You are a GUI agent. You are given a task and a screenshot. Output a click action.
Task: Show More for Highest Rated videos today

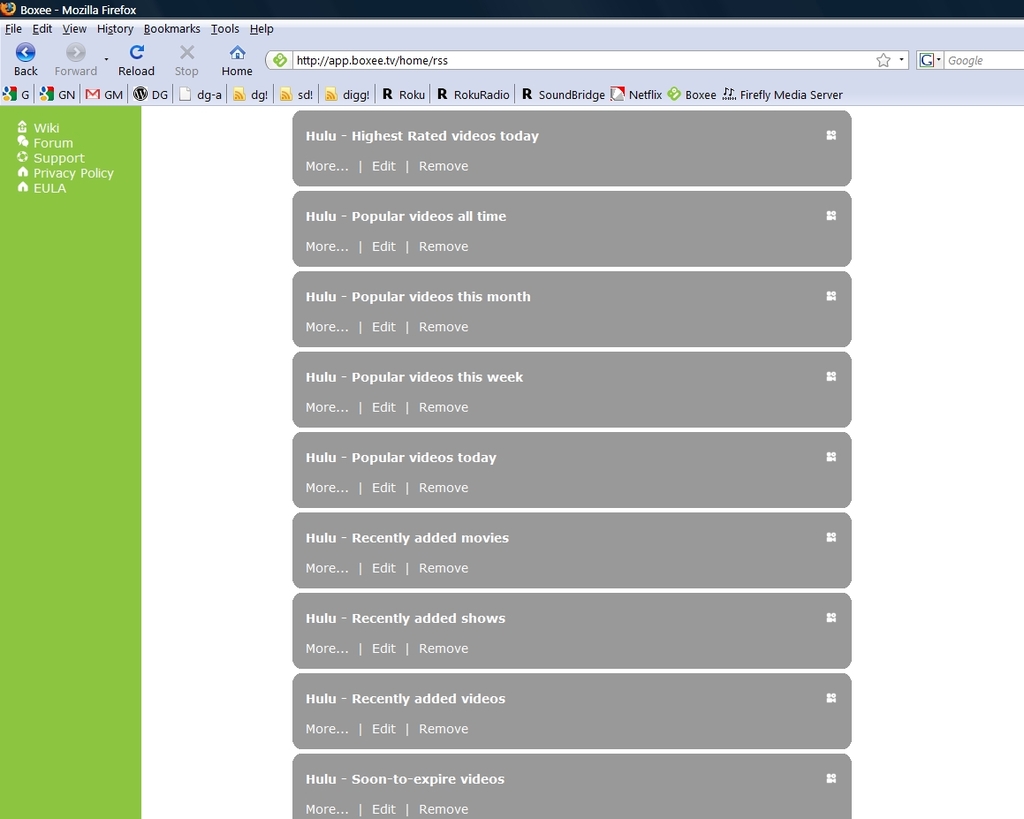coord(327,166)
